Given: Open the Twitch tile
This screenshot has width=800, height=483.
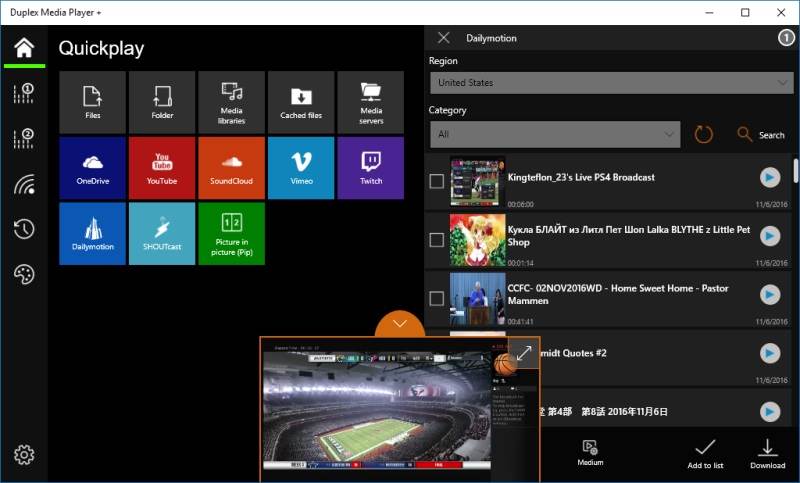Looking at the screenshot, I should [x=370, y=168].
